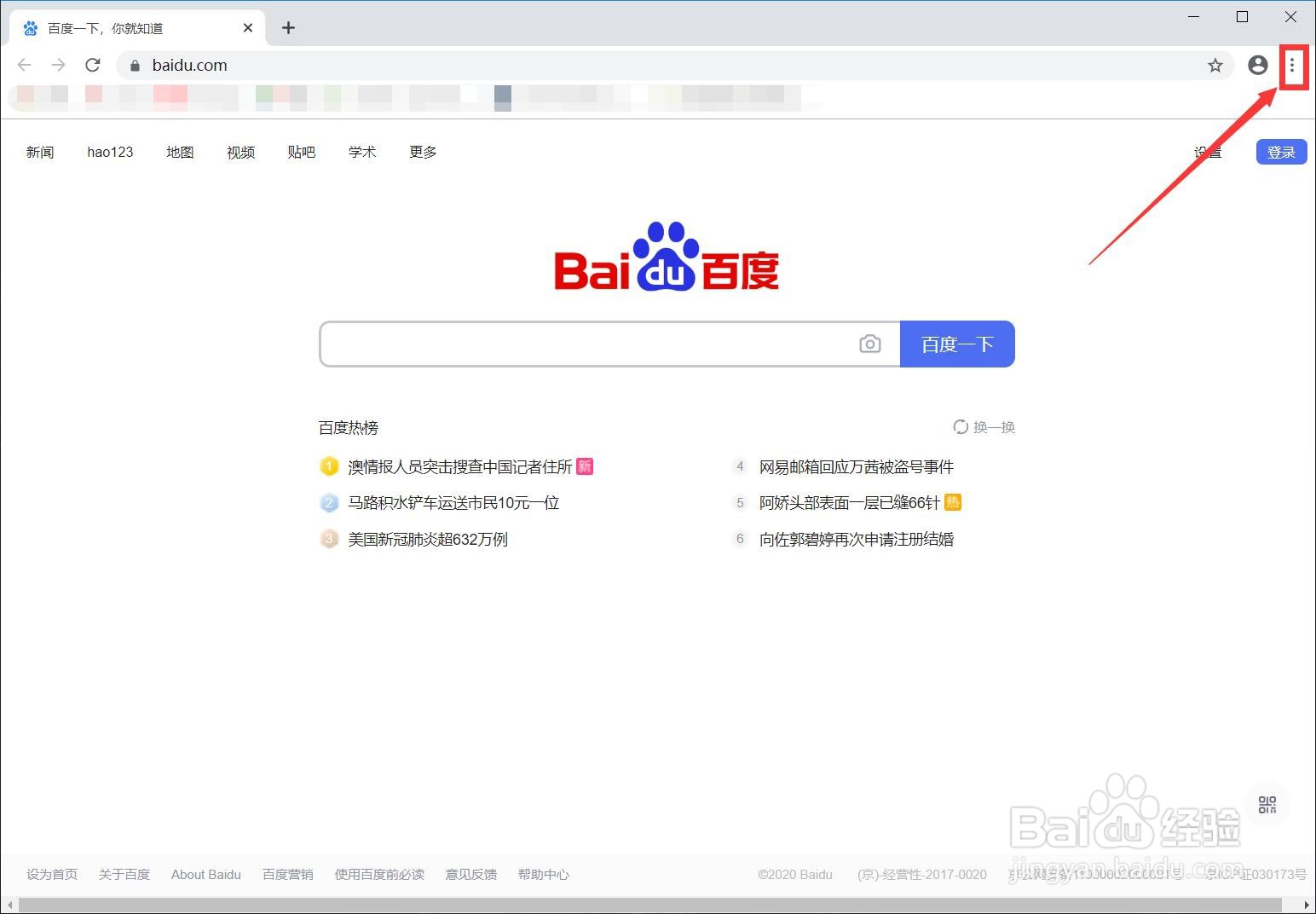Click the (京)-经营性-2017-0020 license text
Image resolution: width=1316 pixels, height=914 pixels.
point(922,874)
